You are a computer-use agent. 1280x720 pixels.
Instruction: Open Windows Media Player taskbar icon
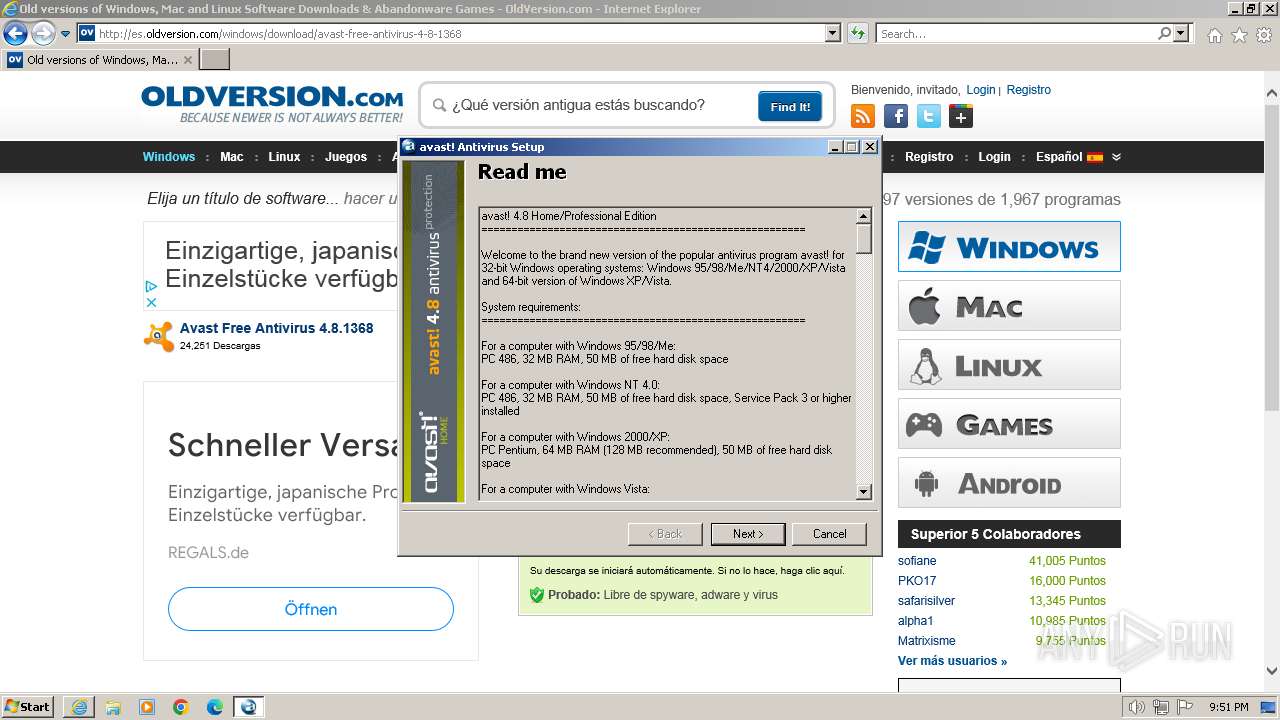[147, 707]
